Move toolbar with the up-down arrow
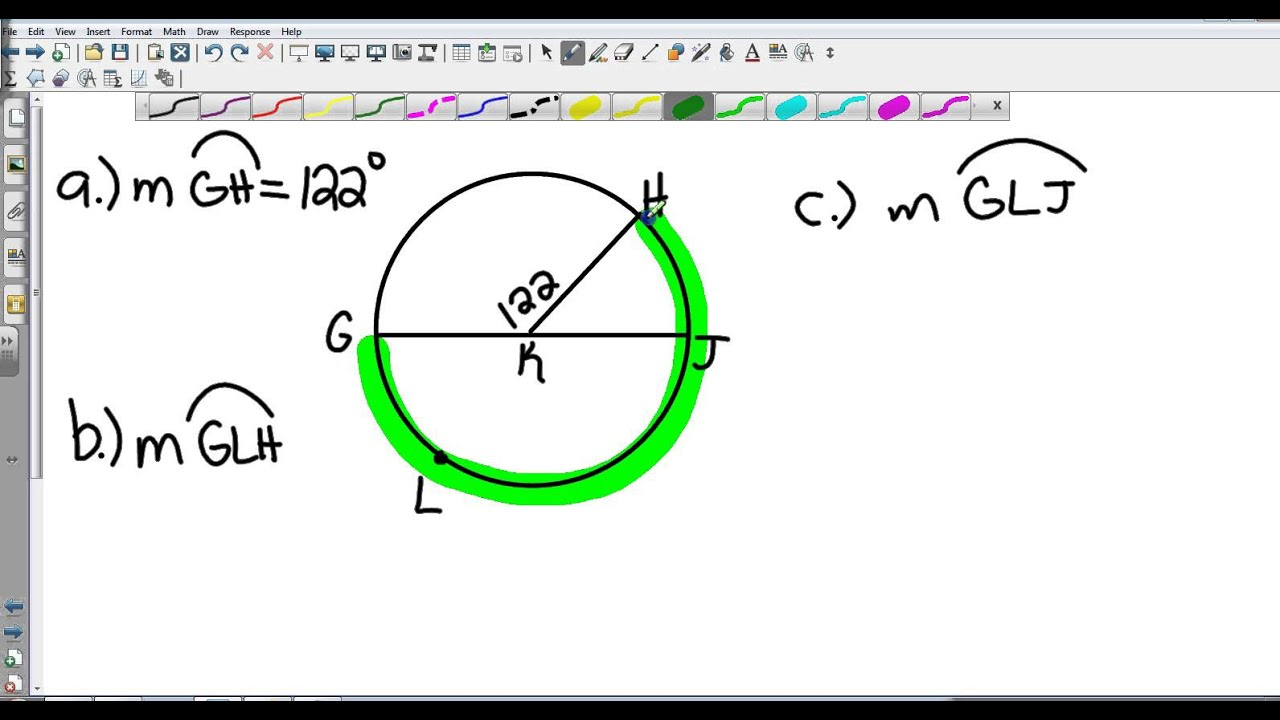 click(830, 53)
